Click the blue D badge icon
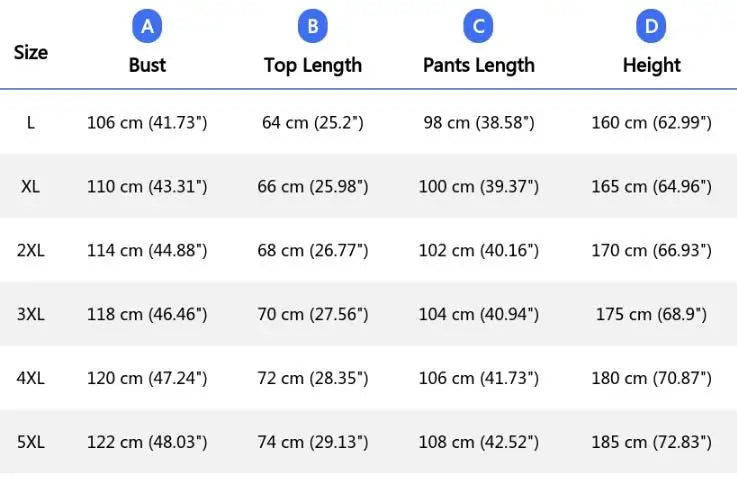The width and height of the screenshot is (737, 485). (651, 27)
